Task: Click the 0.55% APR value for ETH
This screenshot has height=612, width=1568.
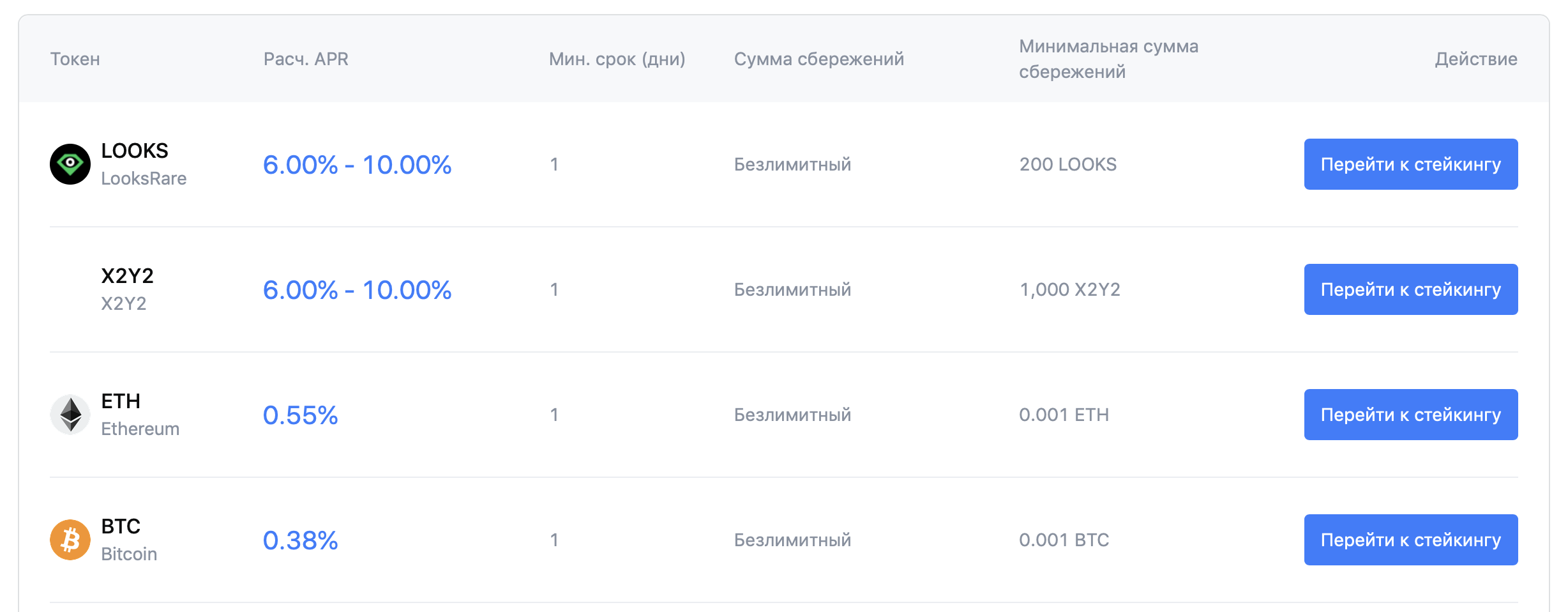Action: tap(300, 415)
